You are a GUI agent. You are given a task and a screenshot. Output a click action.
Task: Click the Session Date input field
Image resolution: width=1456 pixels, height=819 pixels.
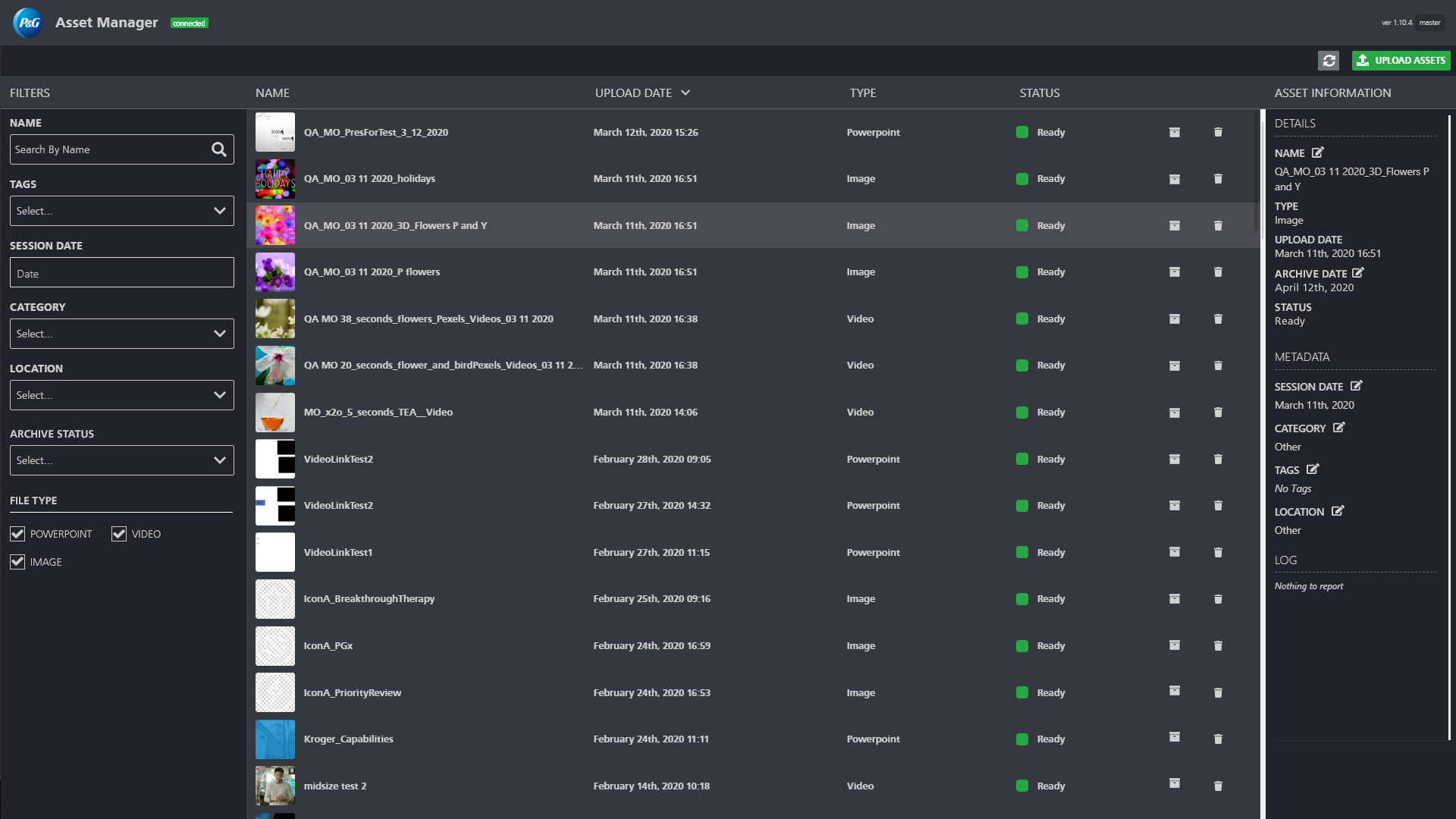click(x=121, y=273)
